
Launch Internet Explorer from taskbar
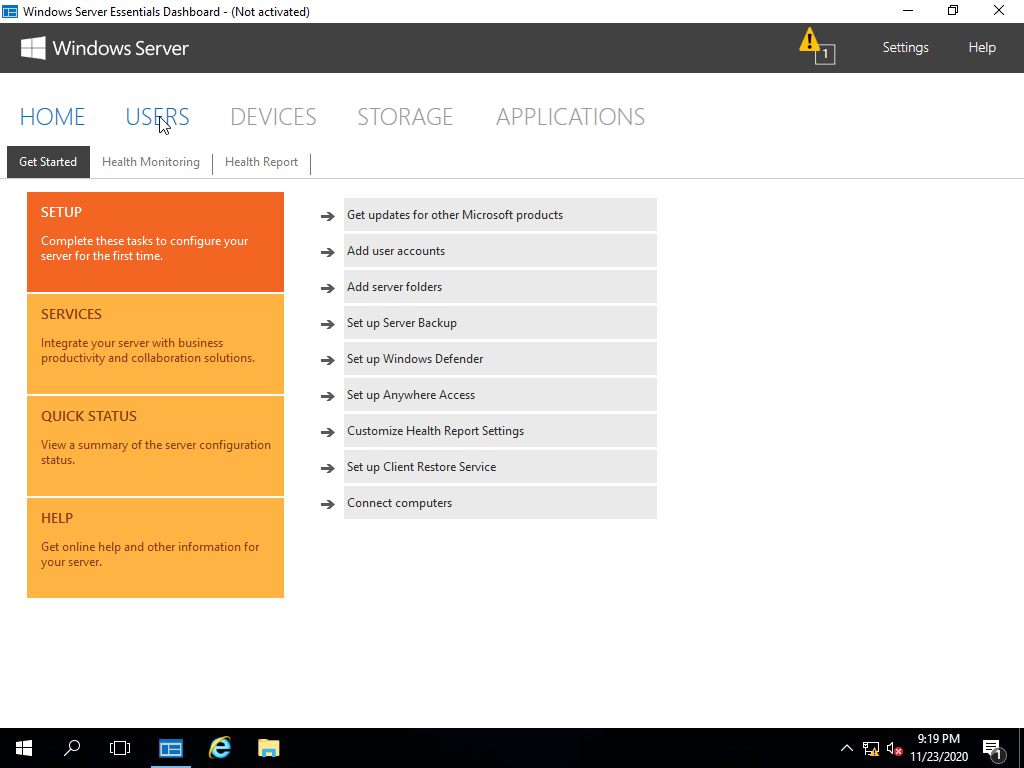coord(220,748)
